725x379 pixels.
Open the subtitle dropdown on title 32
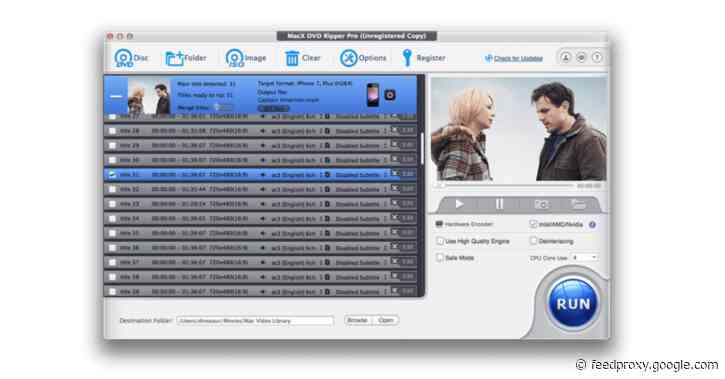361,190
